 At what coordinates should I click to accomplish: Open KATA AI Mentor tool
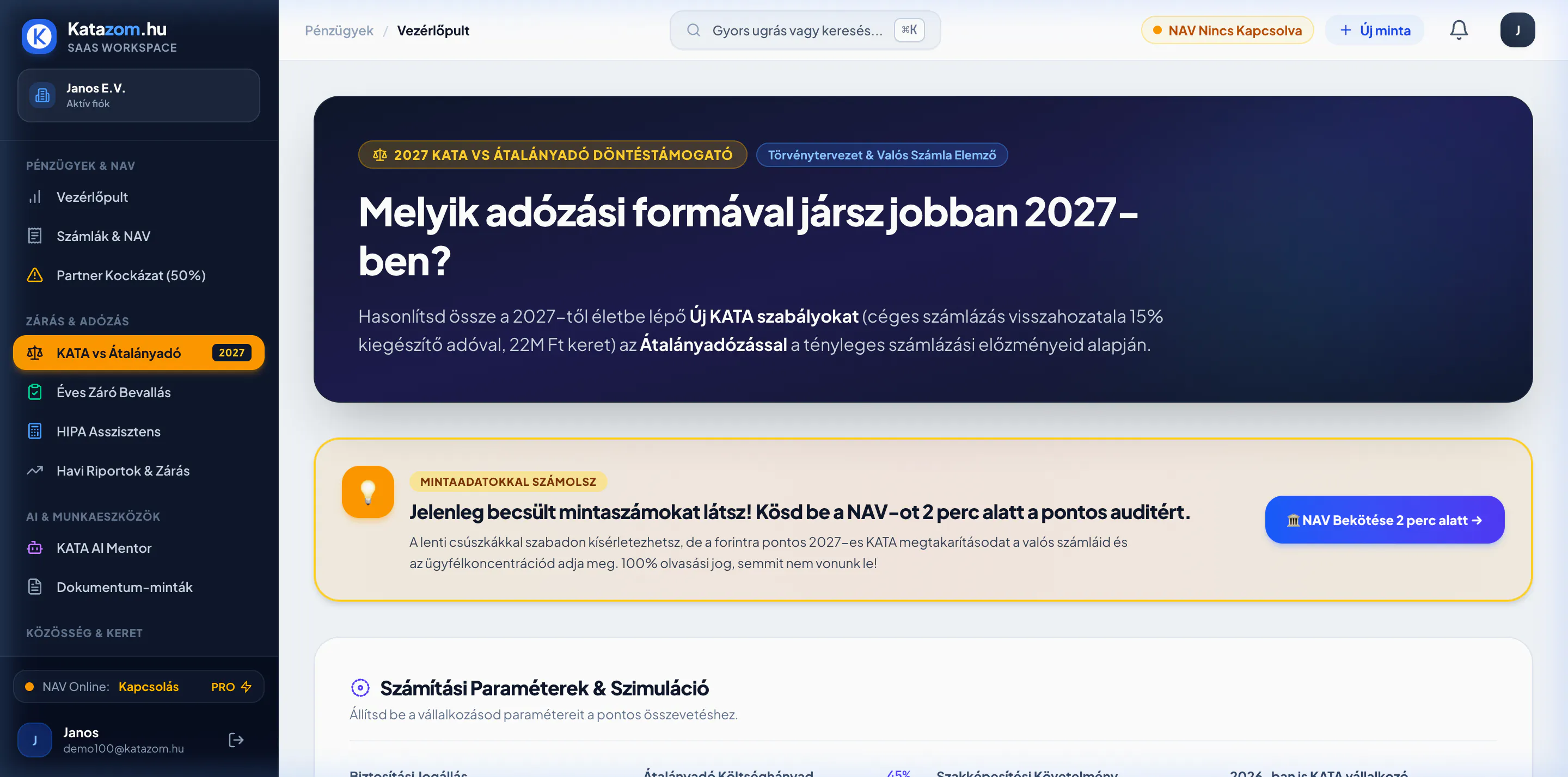click(x=139, y=548)
